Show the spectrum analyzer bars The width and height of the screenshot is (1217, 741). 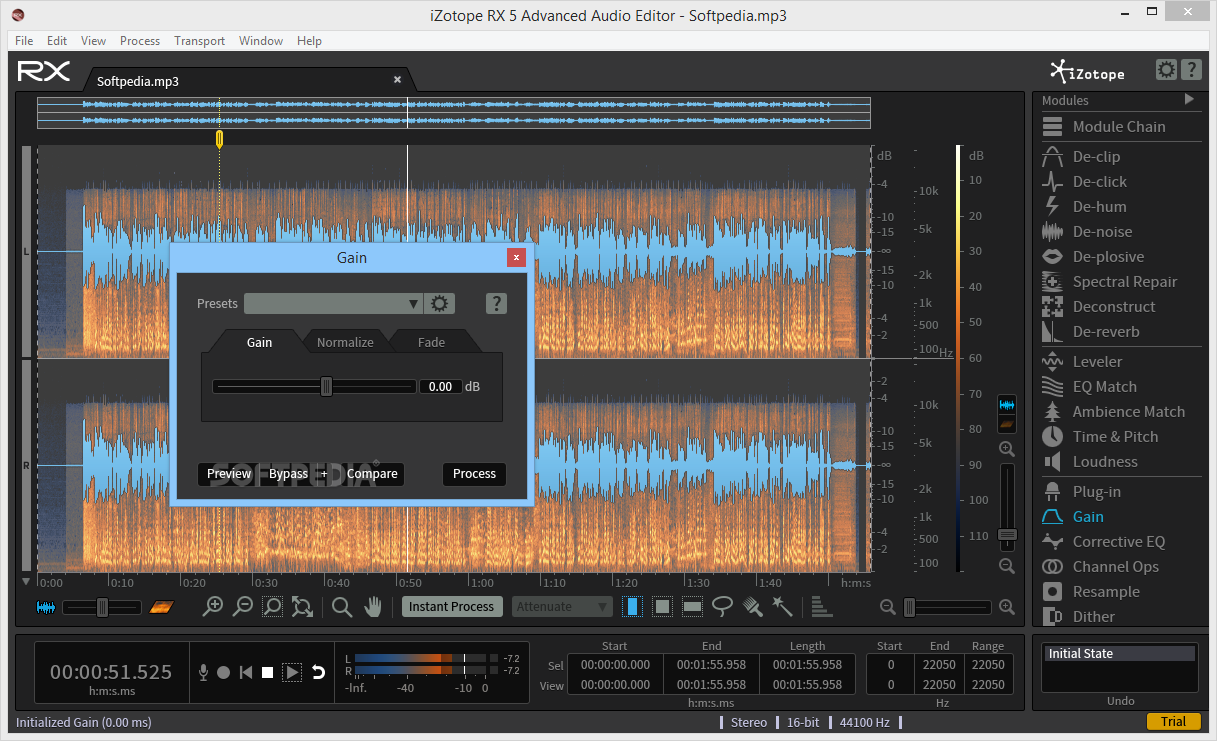822,606
